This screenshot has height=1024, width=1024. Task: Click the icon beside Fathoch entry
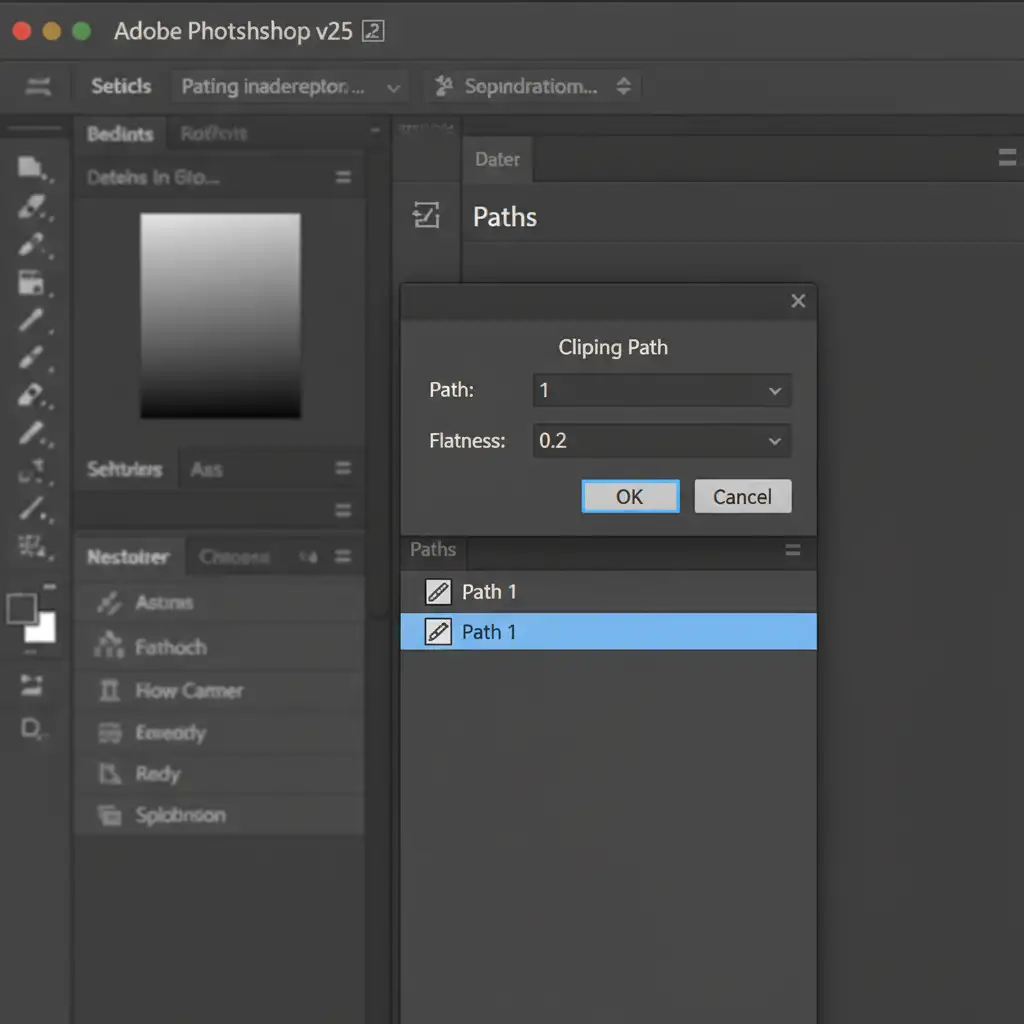(x=108, y=647)
